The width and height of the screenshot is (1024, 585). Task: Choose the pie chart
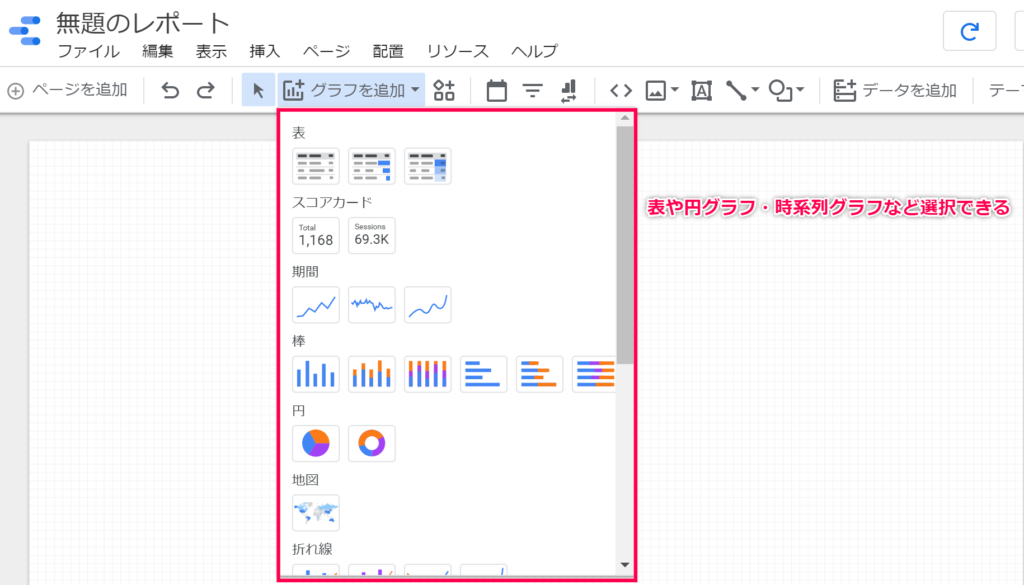(x=315, y=443)
